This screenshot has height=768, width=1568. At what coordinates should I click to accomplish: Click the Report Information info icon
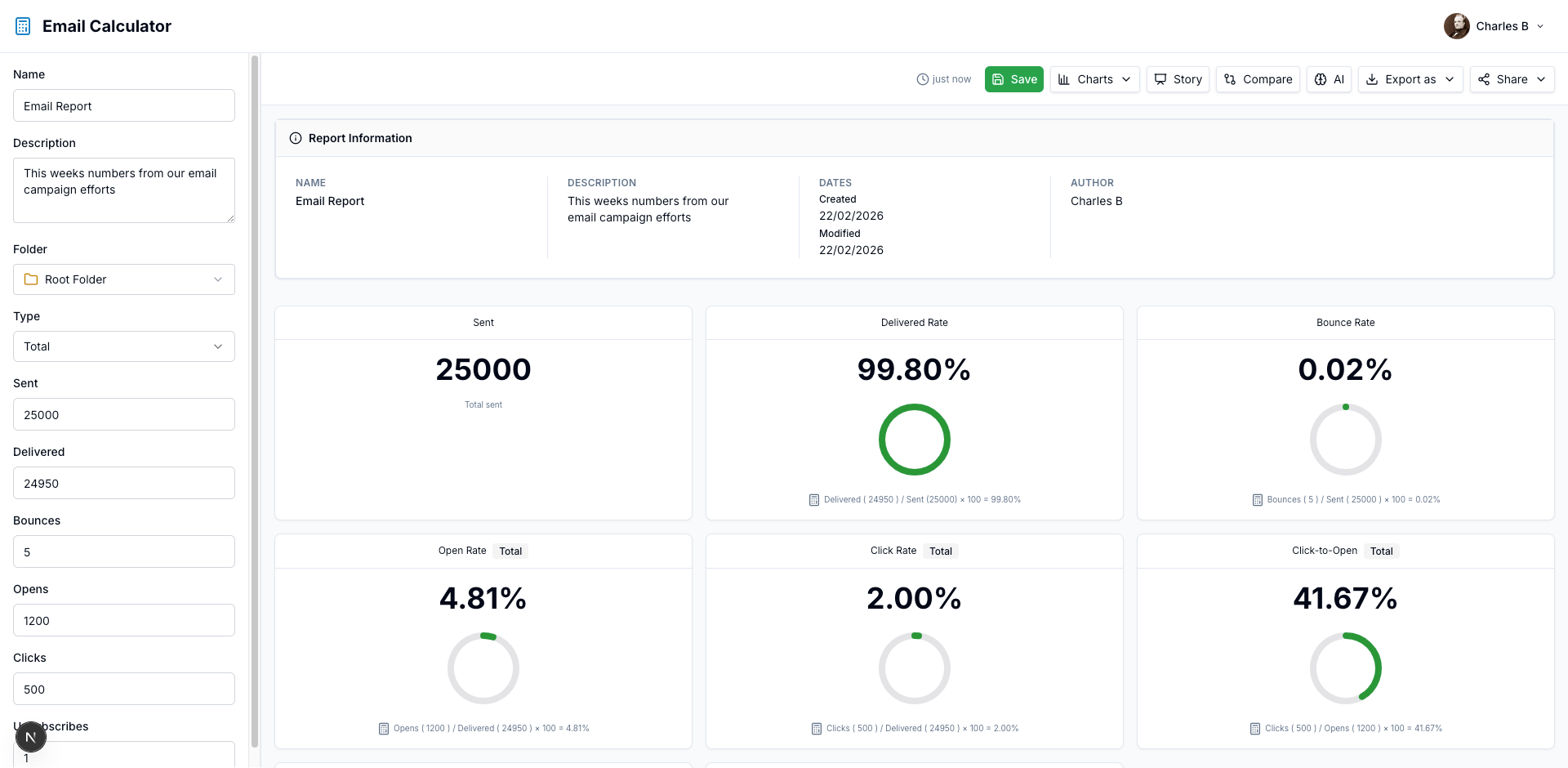[x=296, y=138]
